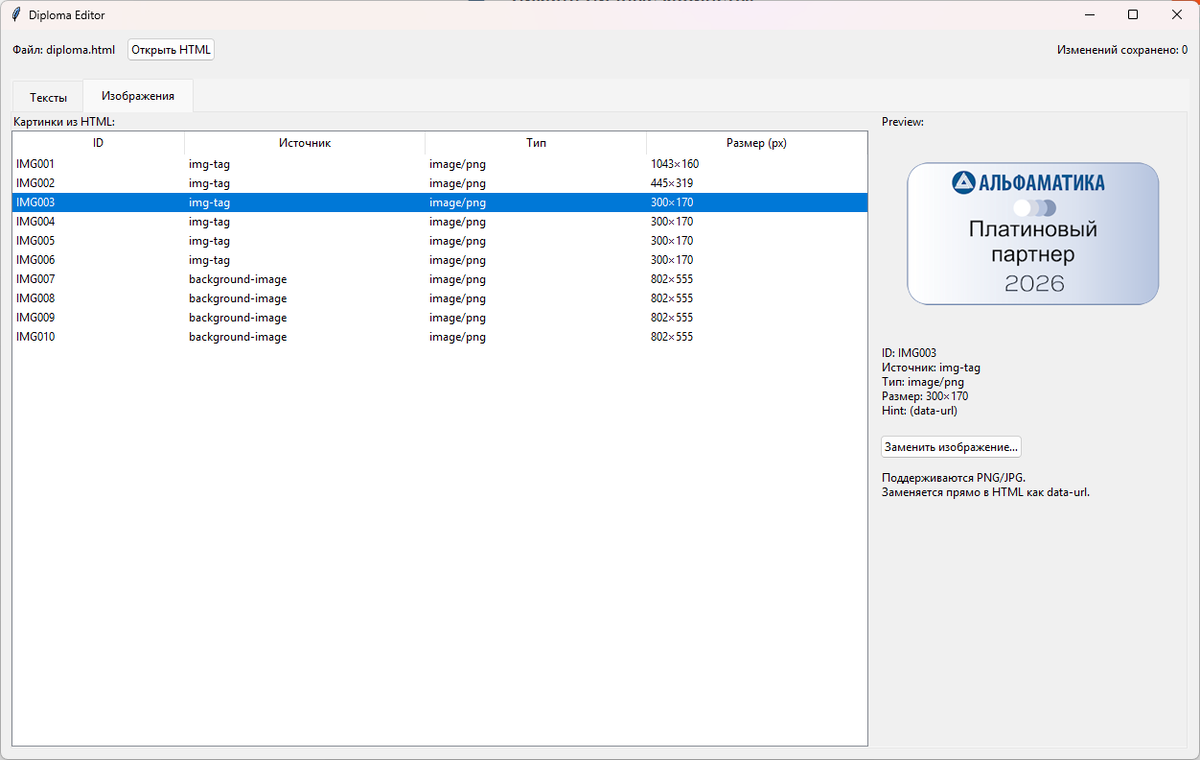Click the Поддерживаются PNG/JPG note
1200x760 pixels.
pyautogui.click(x=953, y=478)
